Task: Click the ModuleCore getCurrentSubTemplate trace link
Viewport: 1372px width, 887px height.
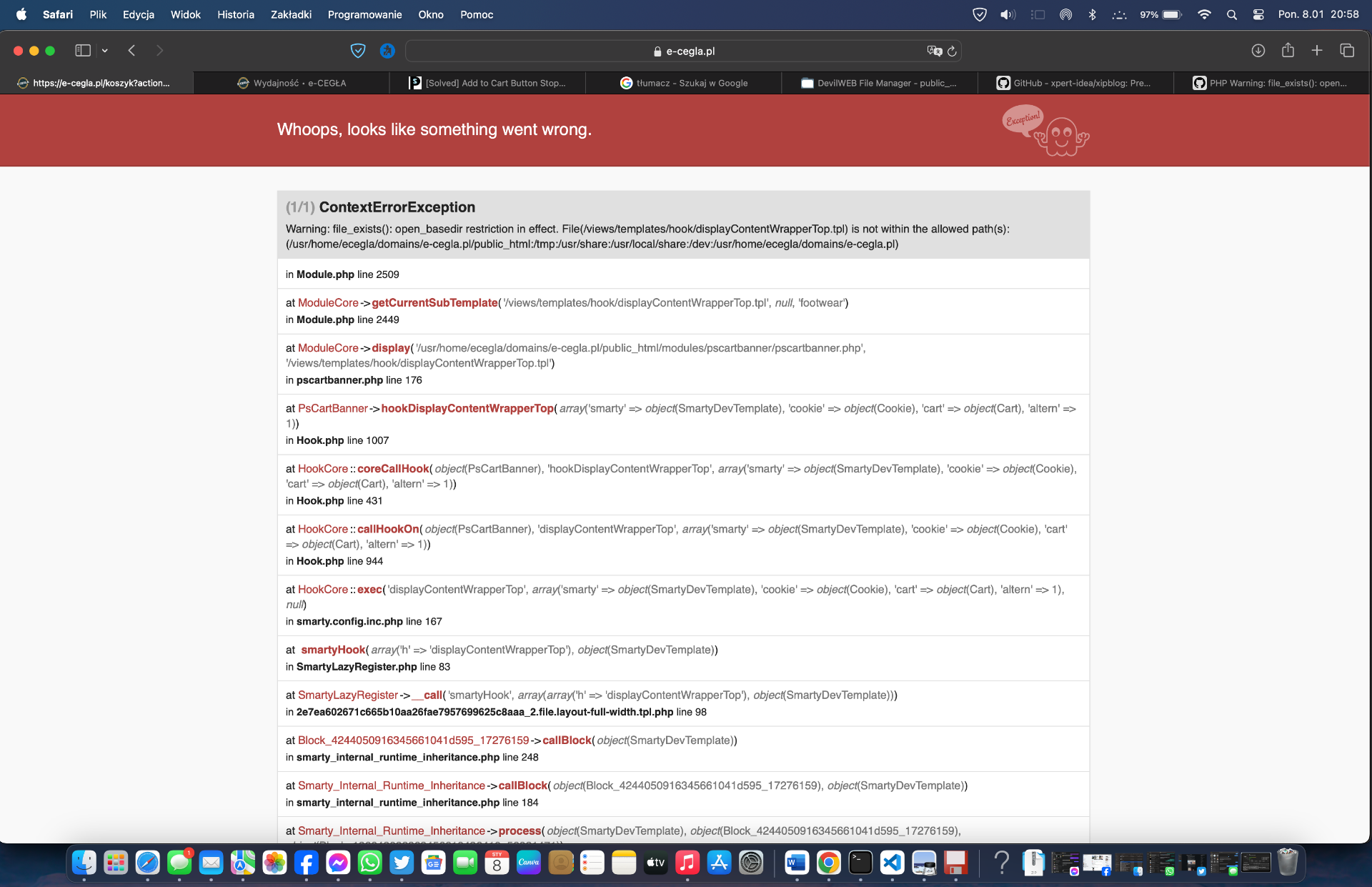Action: (434, 303)
